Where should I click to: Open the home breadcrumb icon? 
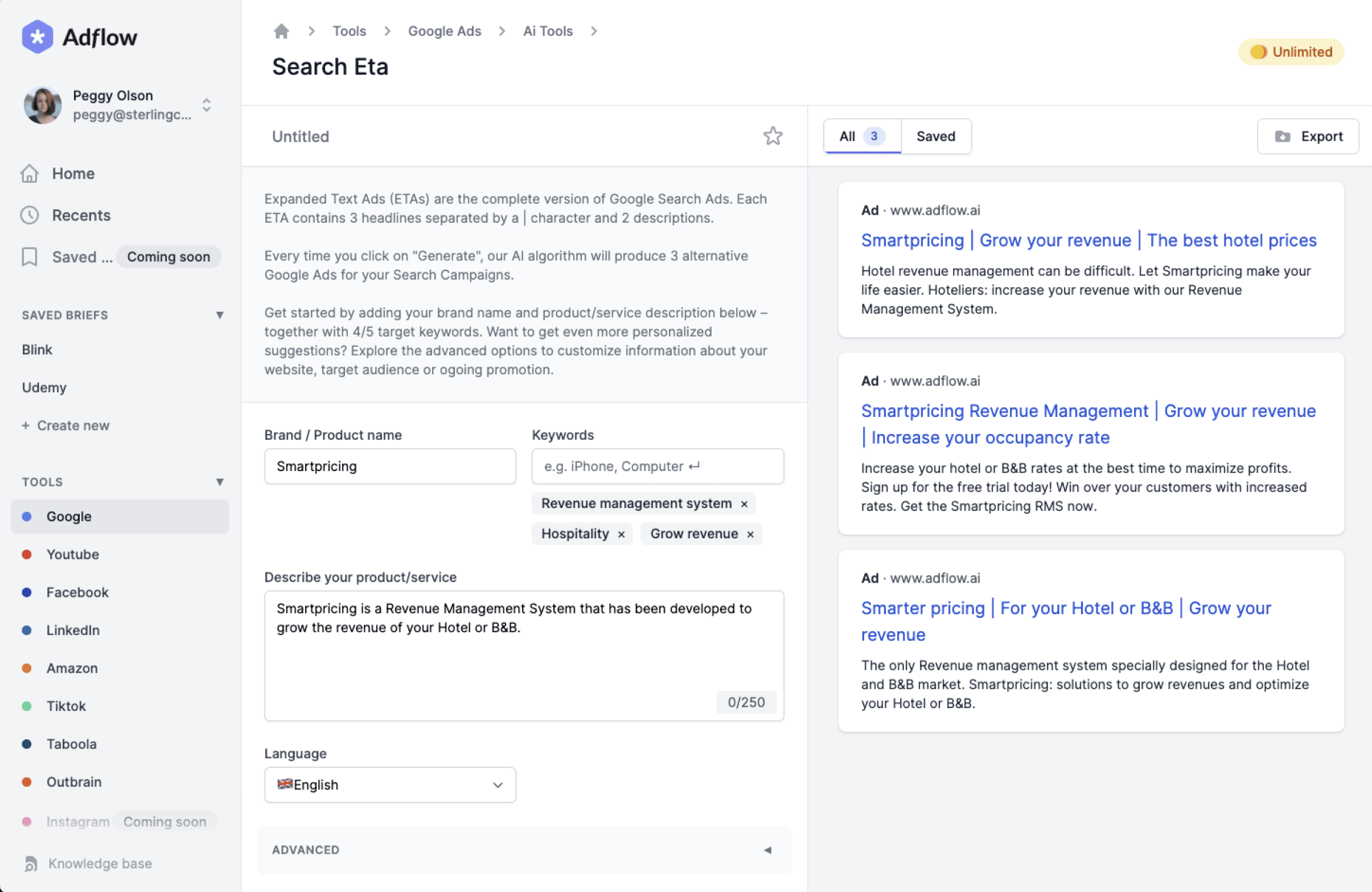[x=281, y=31]
